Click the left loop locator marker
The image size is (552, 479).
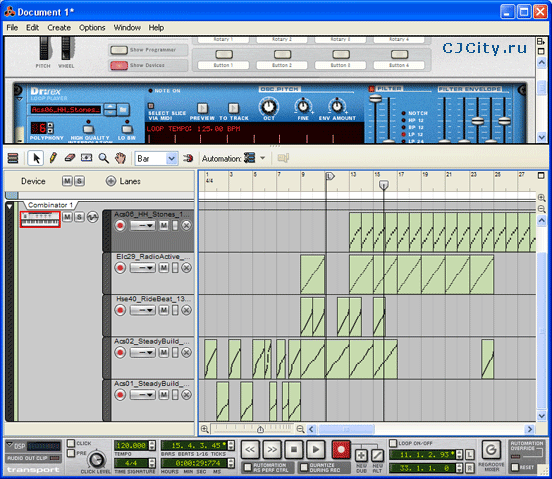point(330,176)
